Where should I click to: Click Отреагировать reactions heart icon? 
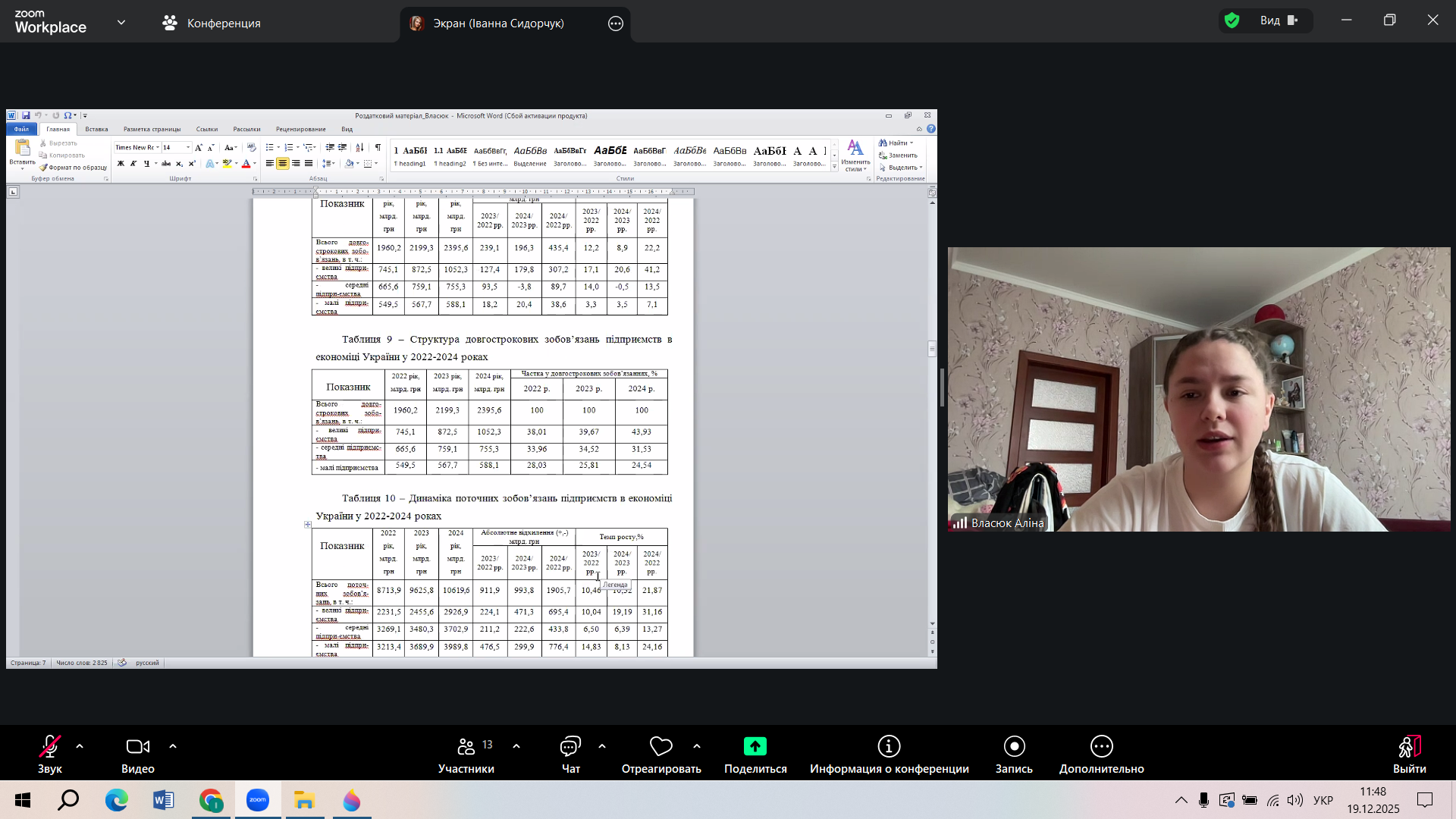(661, 748)
